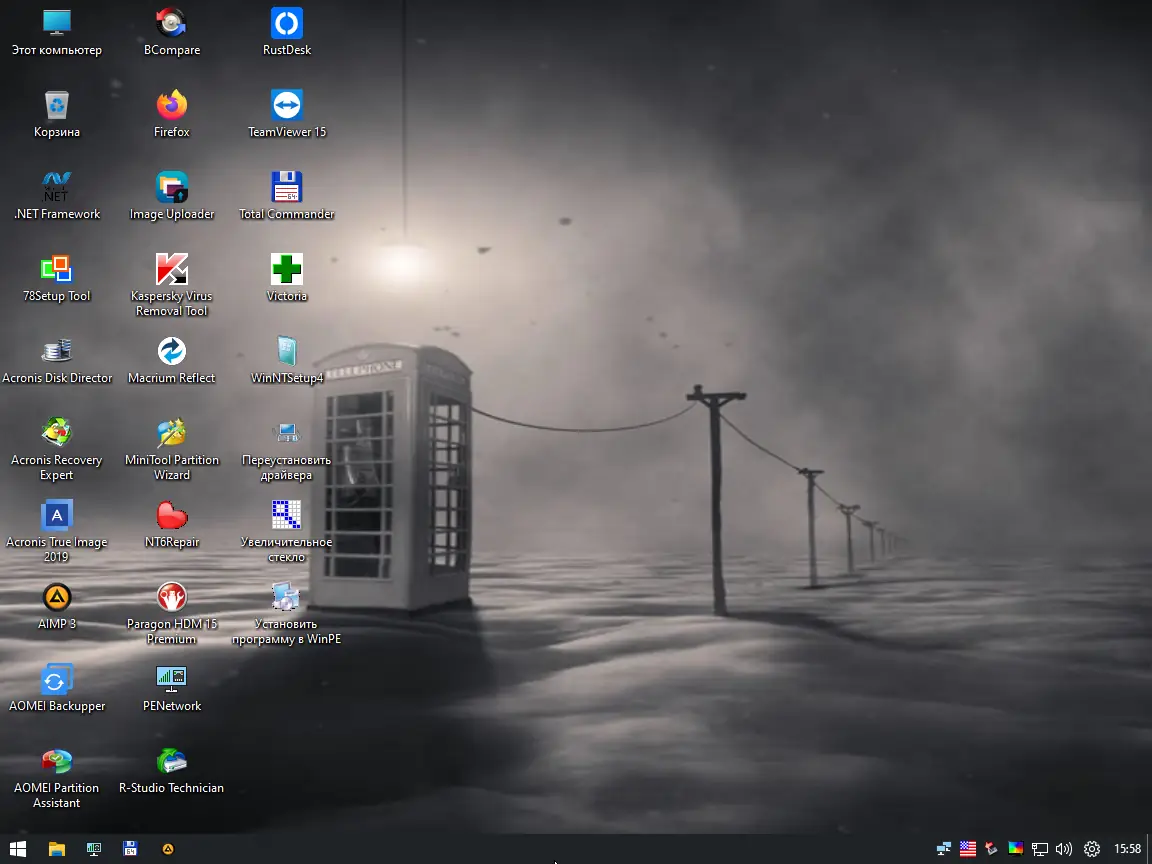The height and width of the screenshot is (864, 1152).
Task: Click the TeamViewer 15 icon
Action: [x=287, y=115]
